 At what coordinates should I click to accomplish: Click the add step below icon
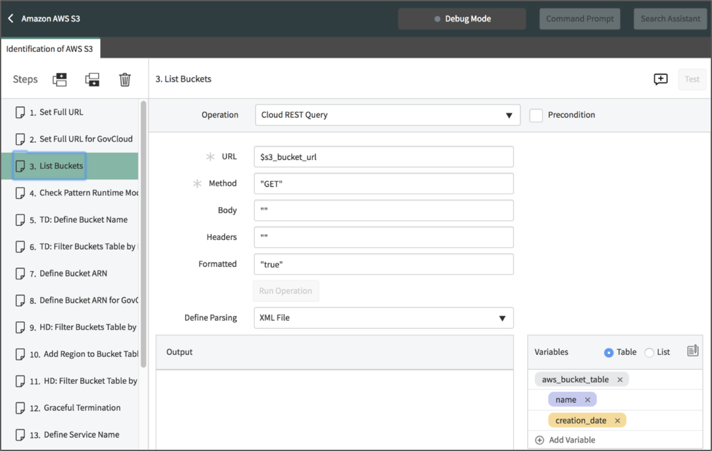click(x=92, y=79)
